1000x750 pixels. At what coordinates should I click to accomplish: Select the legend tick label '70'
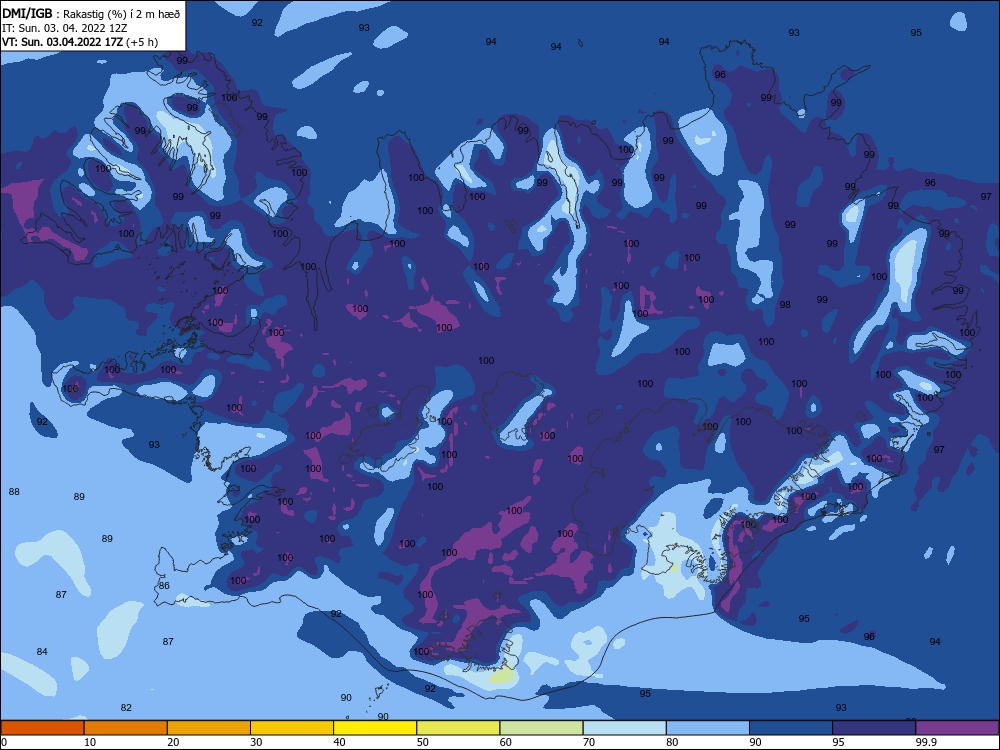click(x=589, y=742)
